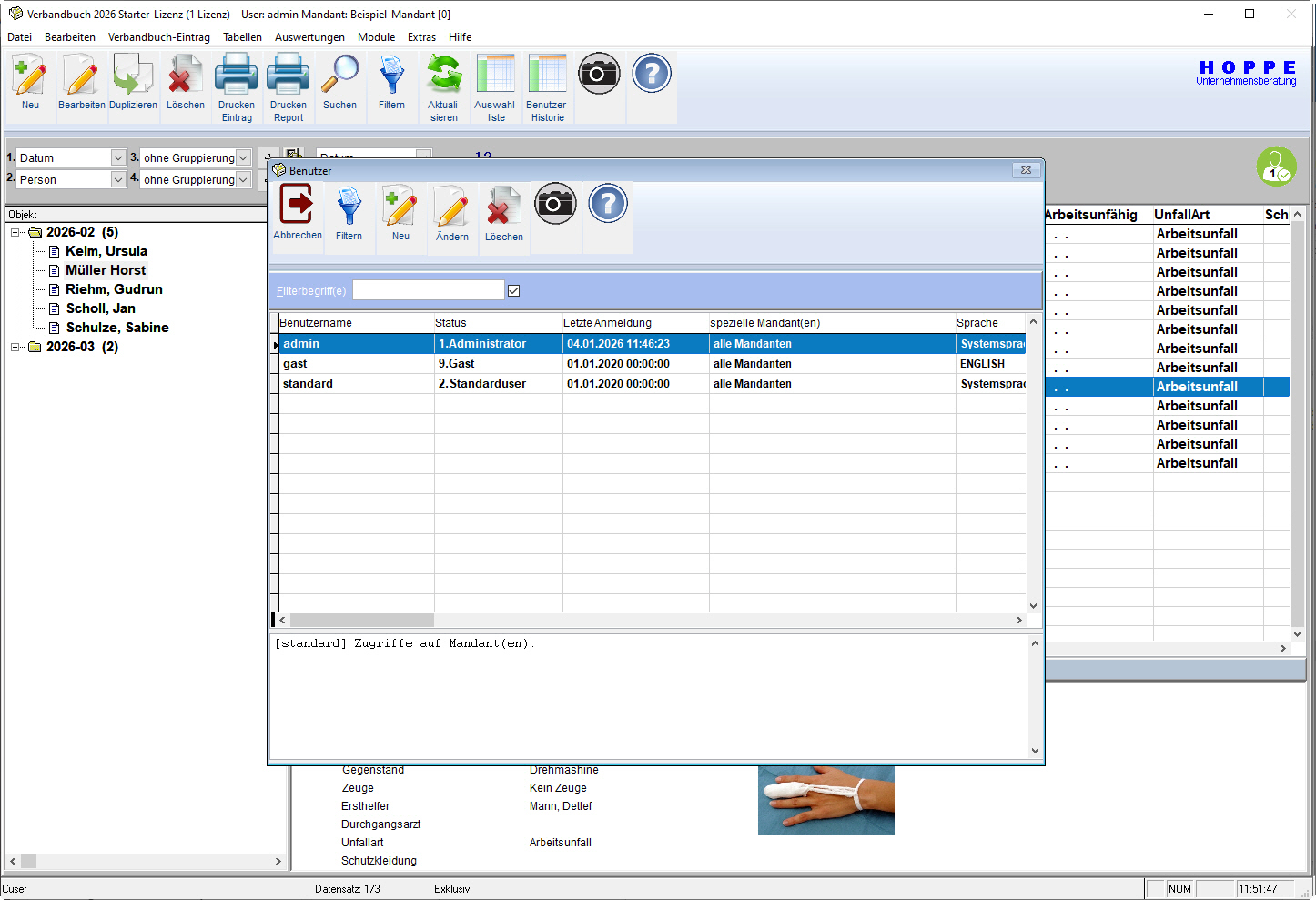Open the Datum grouping dropdown
Viewport: 1316px width, 900px height.
[118, 158]
